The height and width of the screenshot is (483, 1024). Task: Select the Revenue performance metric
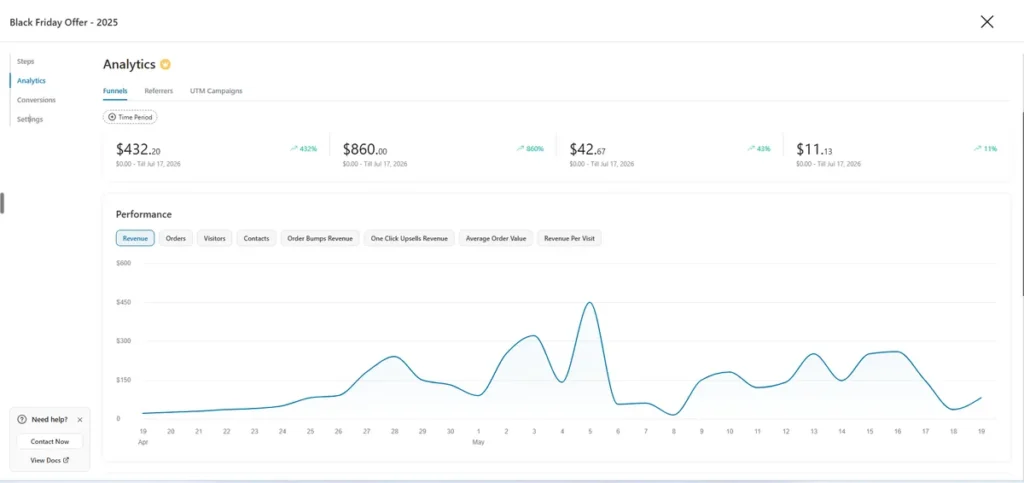pyautogui.click(x=135, y=238)
